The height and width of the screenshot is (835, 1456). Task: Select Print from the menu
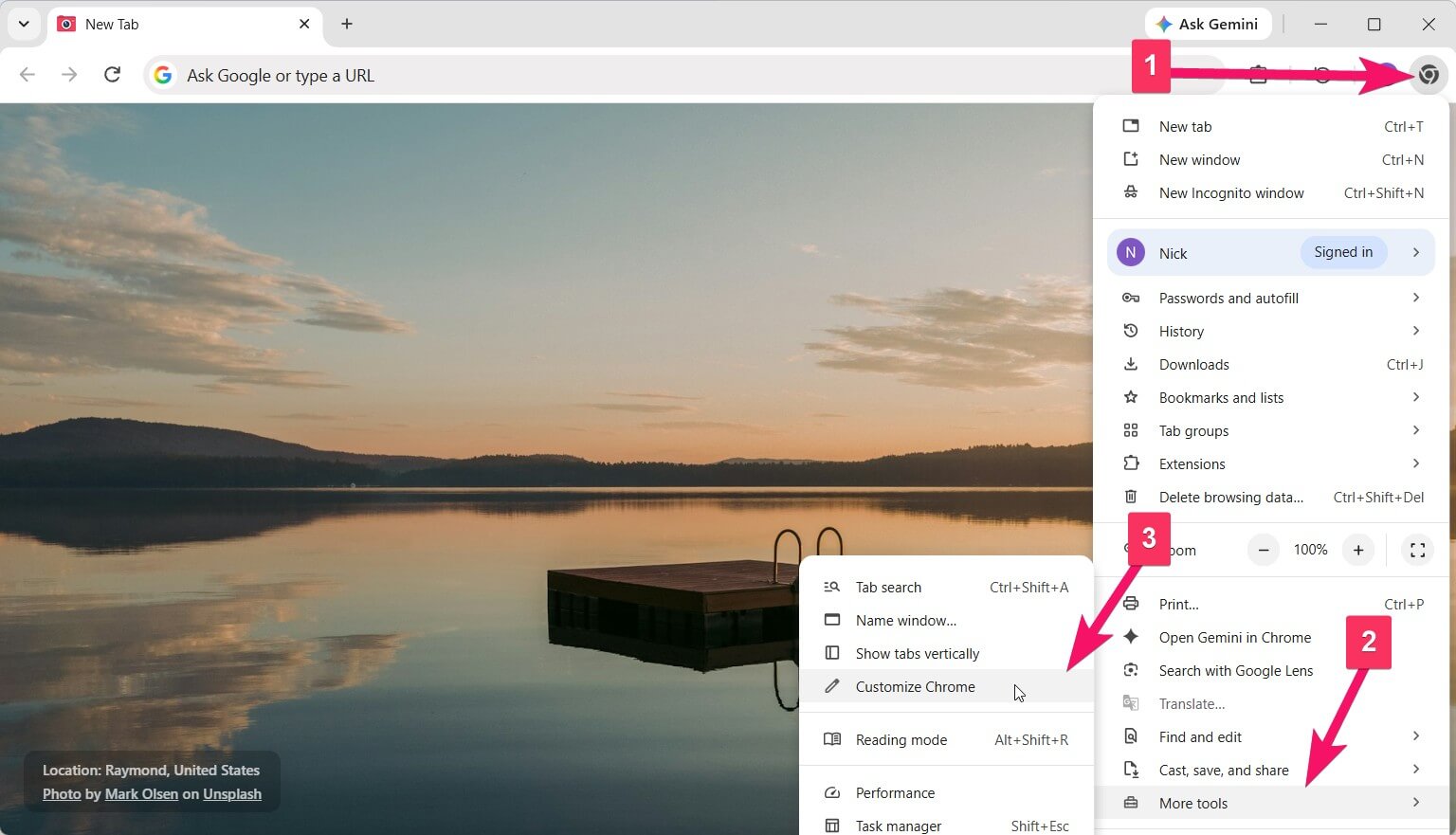pyautogui.click(x=1271, y=605)
